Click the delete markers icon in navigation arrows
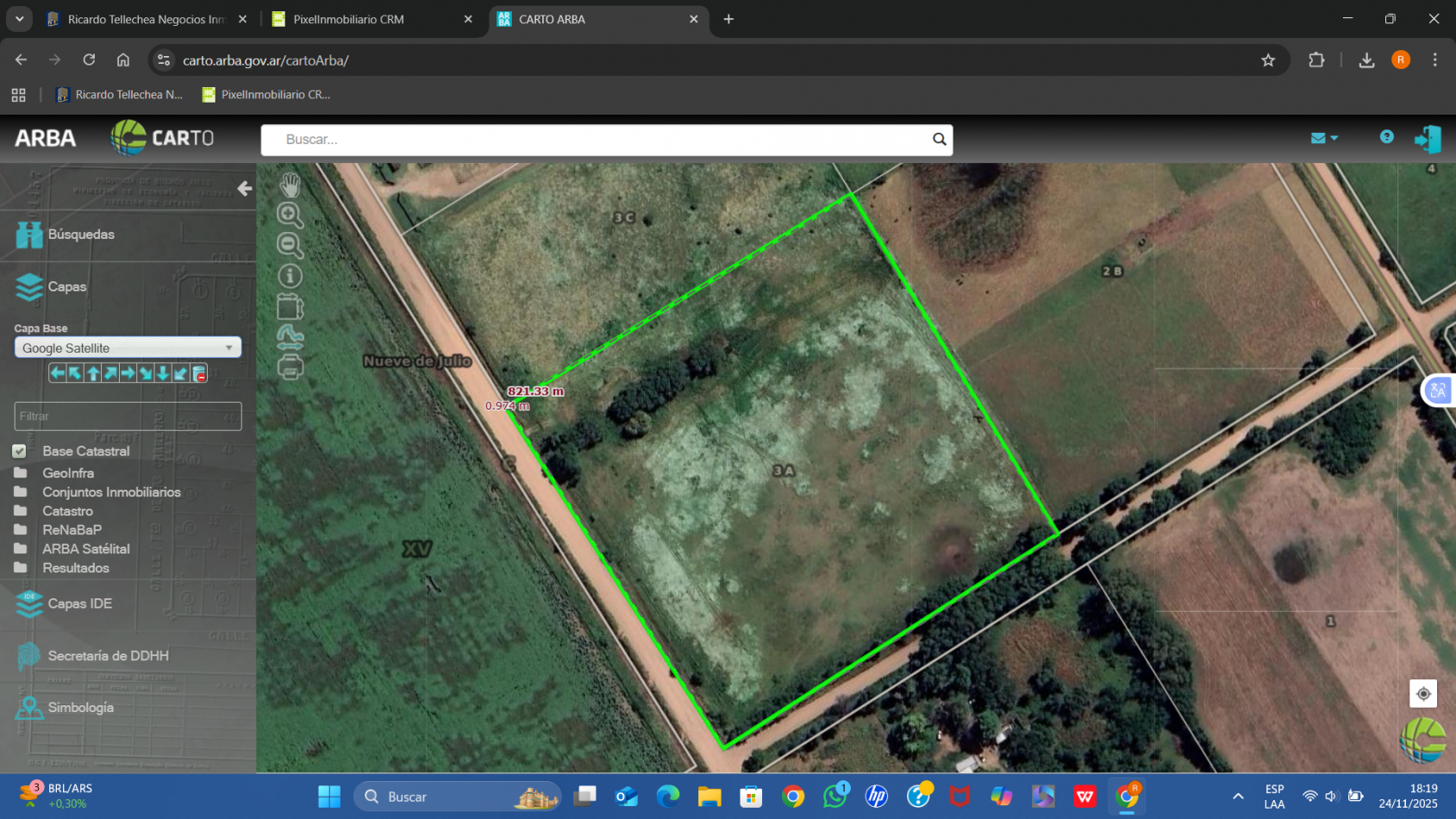This screenshot has width=1456, height=819. pyautogui.click(x=199, y=372)
